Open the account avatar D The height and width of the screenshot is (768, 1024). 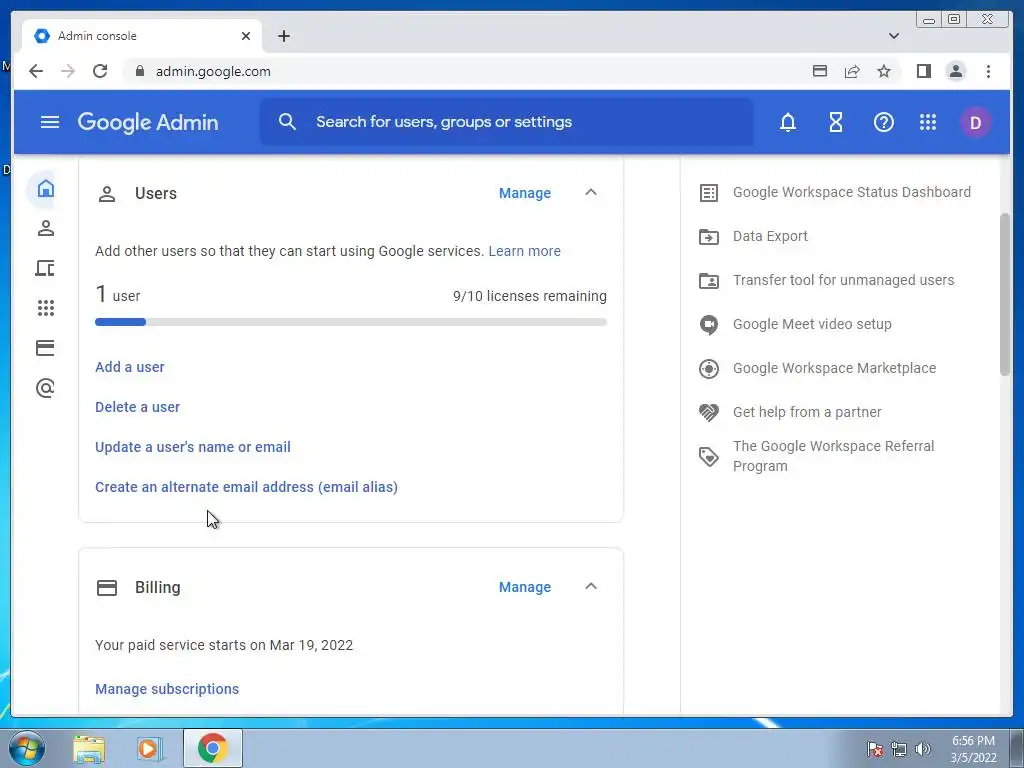click(975, 123)
